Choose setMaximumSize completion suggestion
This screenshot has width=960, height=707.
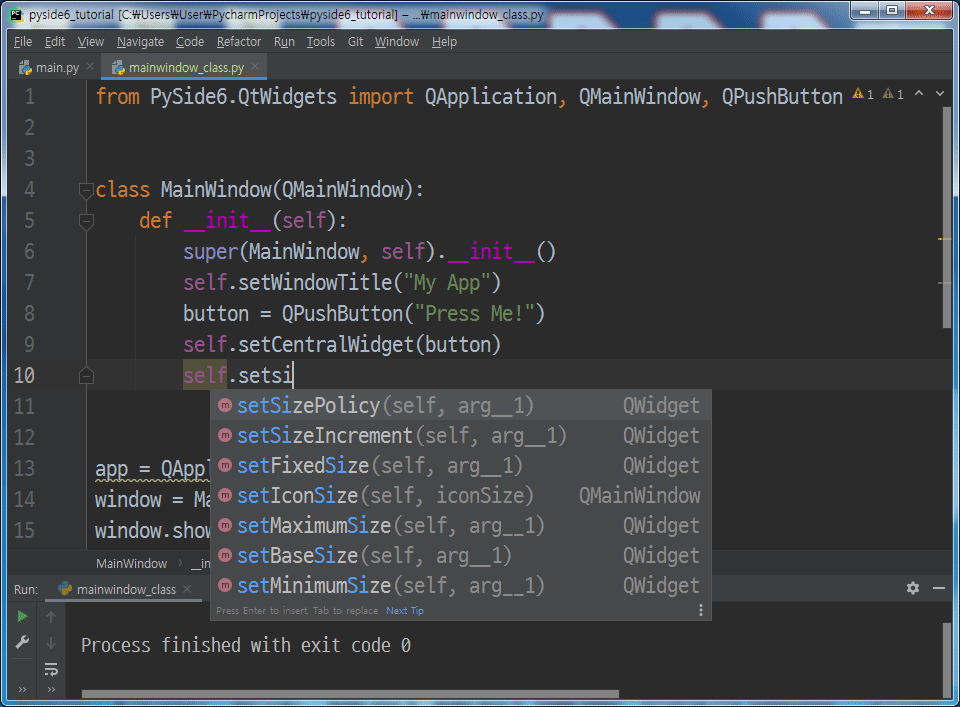point(460,525)
